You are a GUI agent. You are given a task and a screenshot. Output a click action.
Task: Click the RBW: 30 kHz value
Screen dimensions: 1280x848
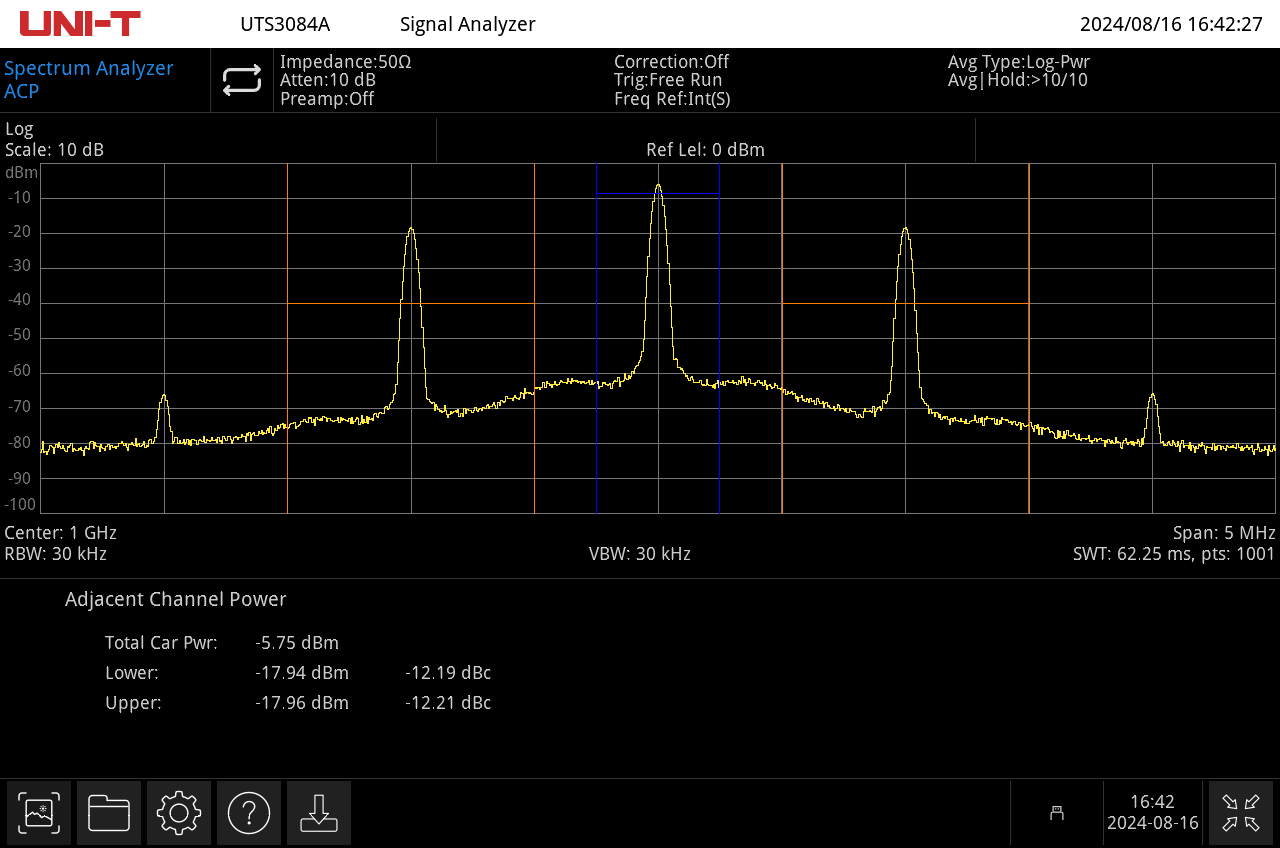click(56, 554)
